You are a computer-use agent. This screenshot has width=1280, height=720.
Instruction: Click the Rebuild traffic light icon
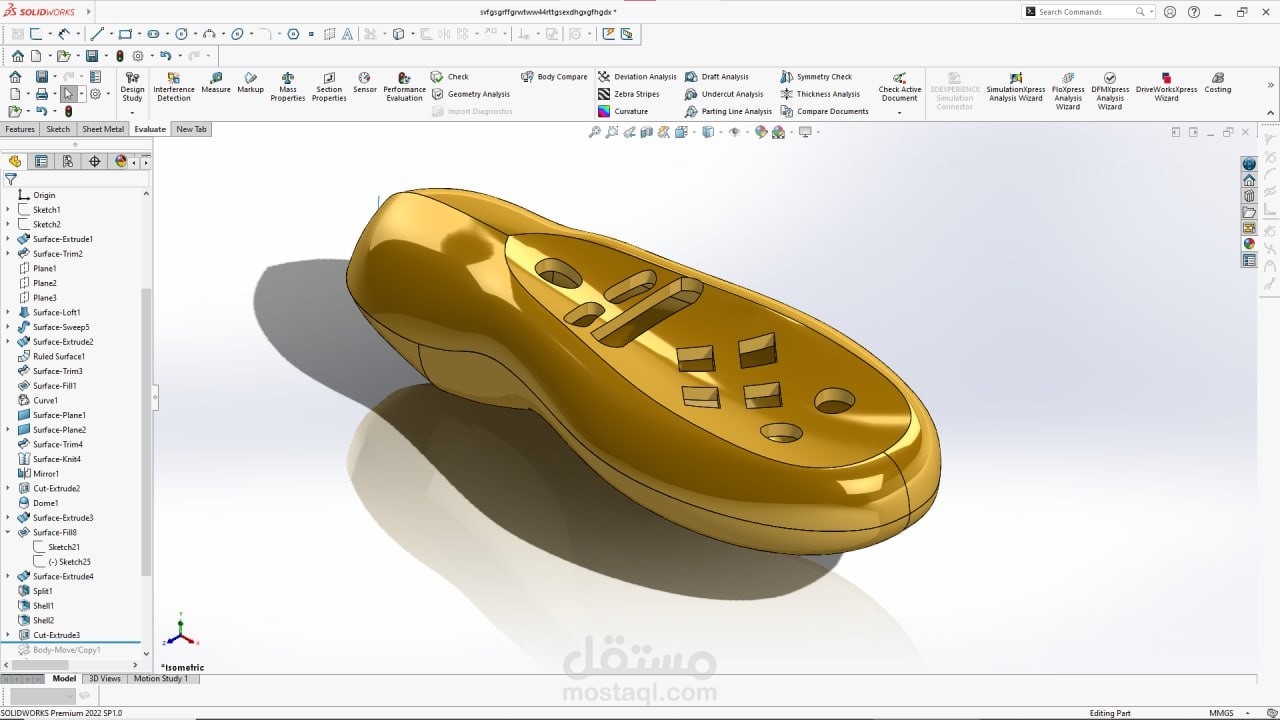click(x=120, y=56)
